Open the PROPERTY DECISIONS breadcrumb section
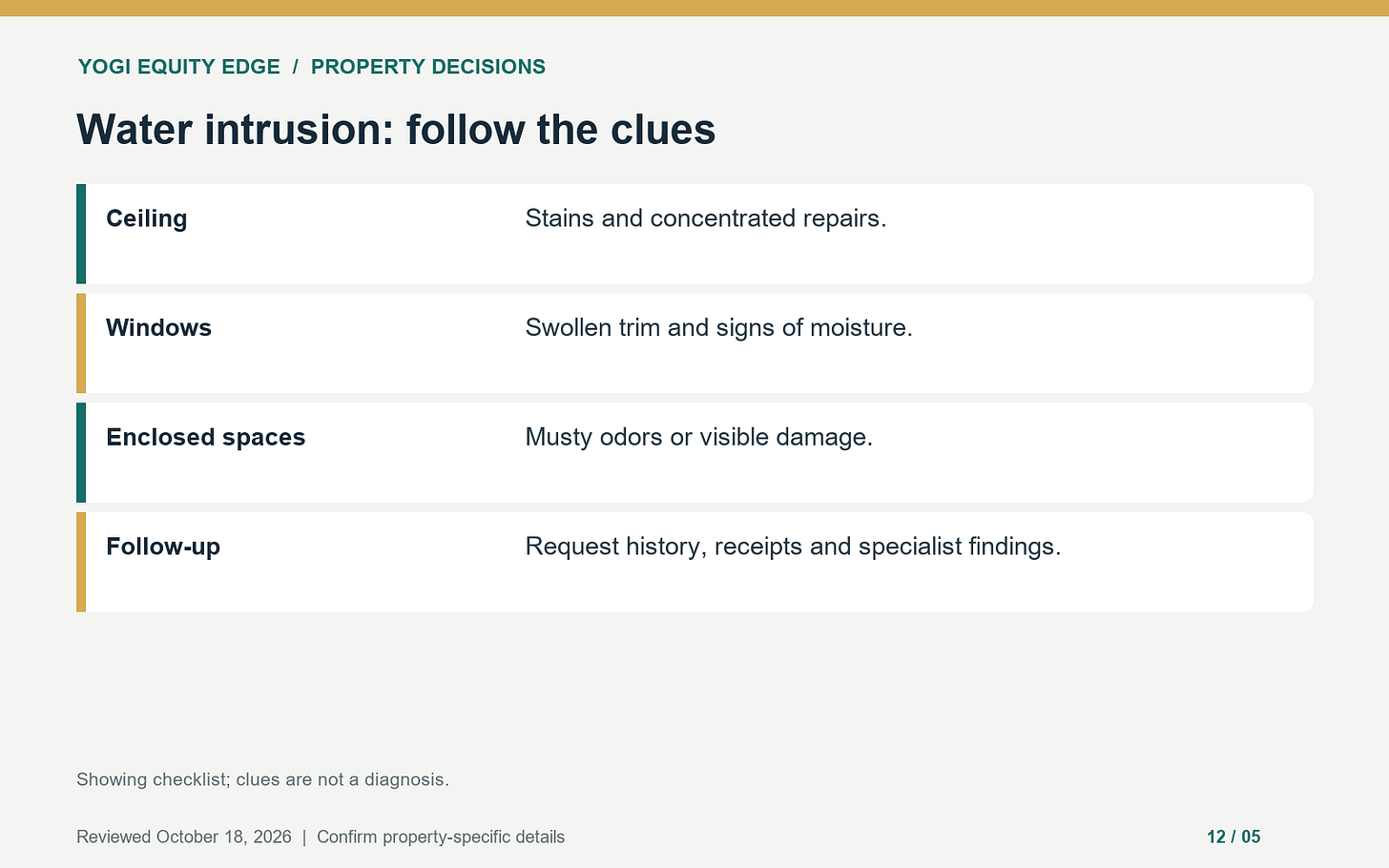The width and height of the screenshot is (1389, 868). click(428, 67)
